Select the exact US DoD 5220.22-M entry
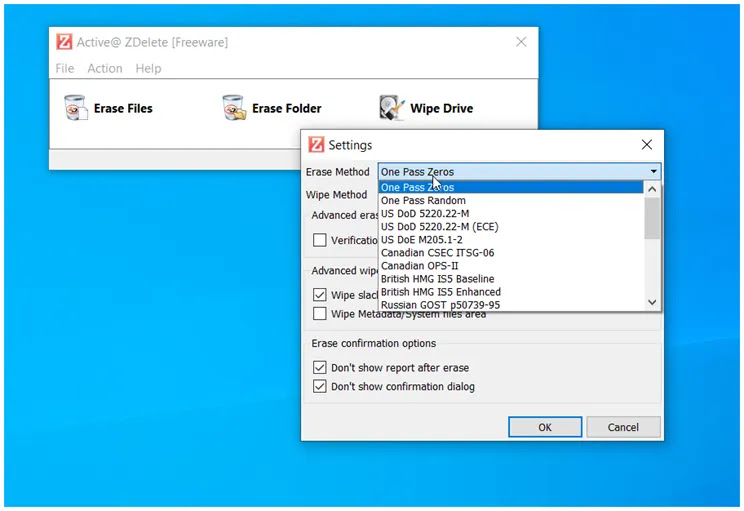The image size is (744, 511). (511, 214)
